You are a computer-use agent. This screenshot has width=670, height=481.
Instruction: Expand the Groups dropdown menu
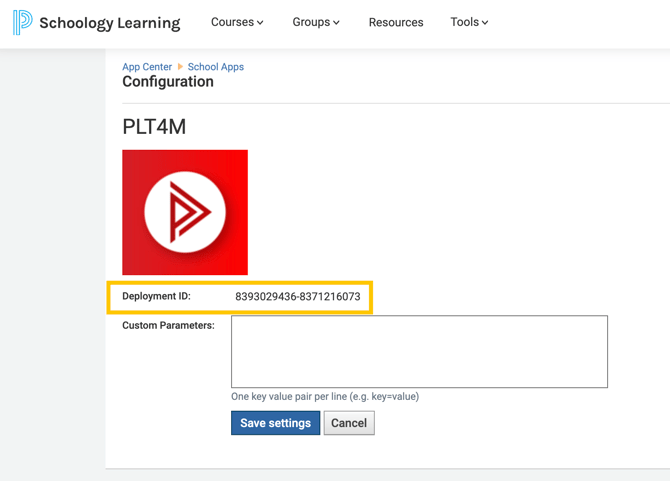click(316, 22)
